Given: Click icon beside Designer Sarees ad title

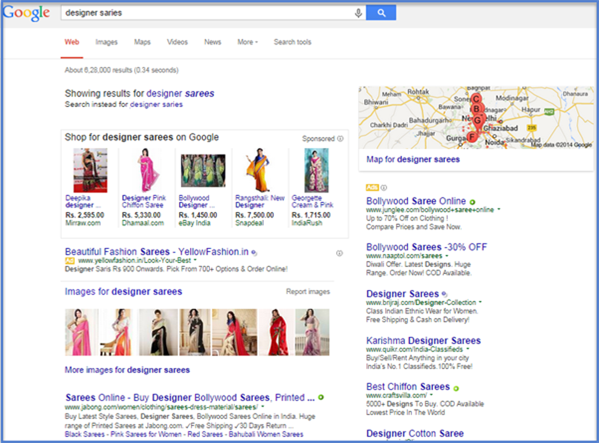Looking at the screenshot, I should pos(444,294).
